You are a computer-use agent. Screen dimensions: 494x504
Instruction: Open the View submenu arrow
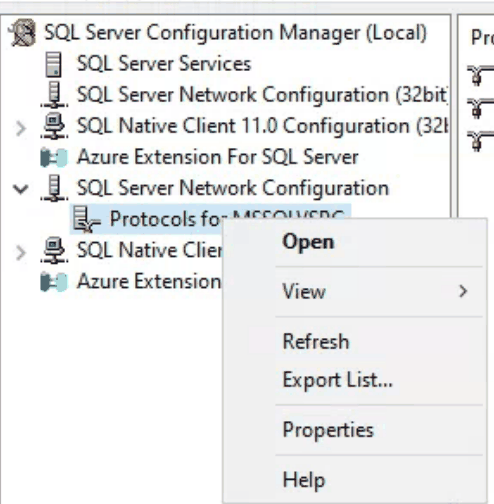[x=463, y=291]
